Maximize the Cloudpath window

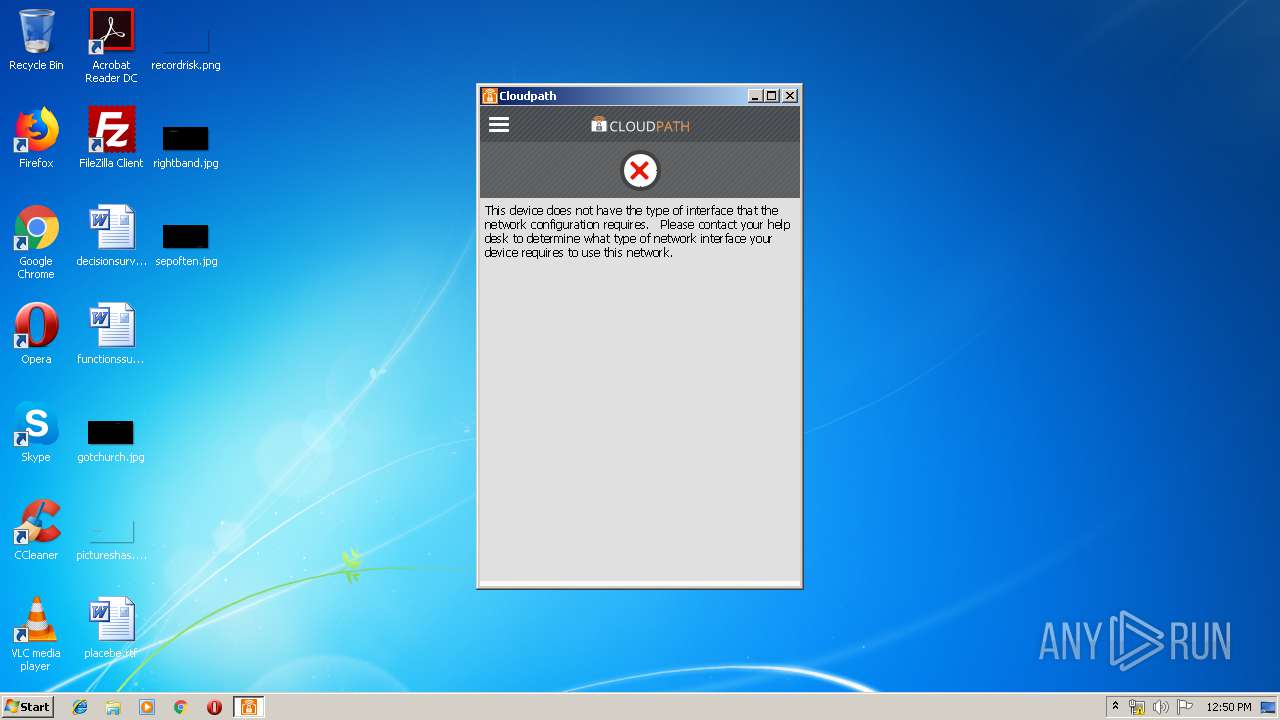771,96
